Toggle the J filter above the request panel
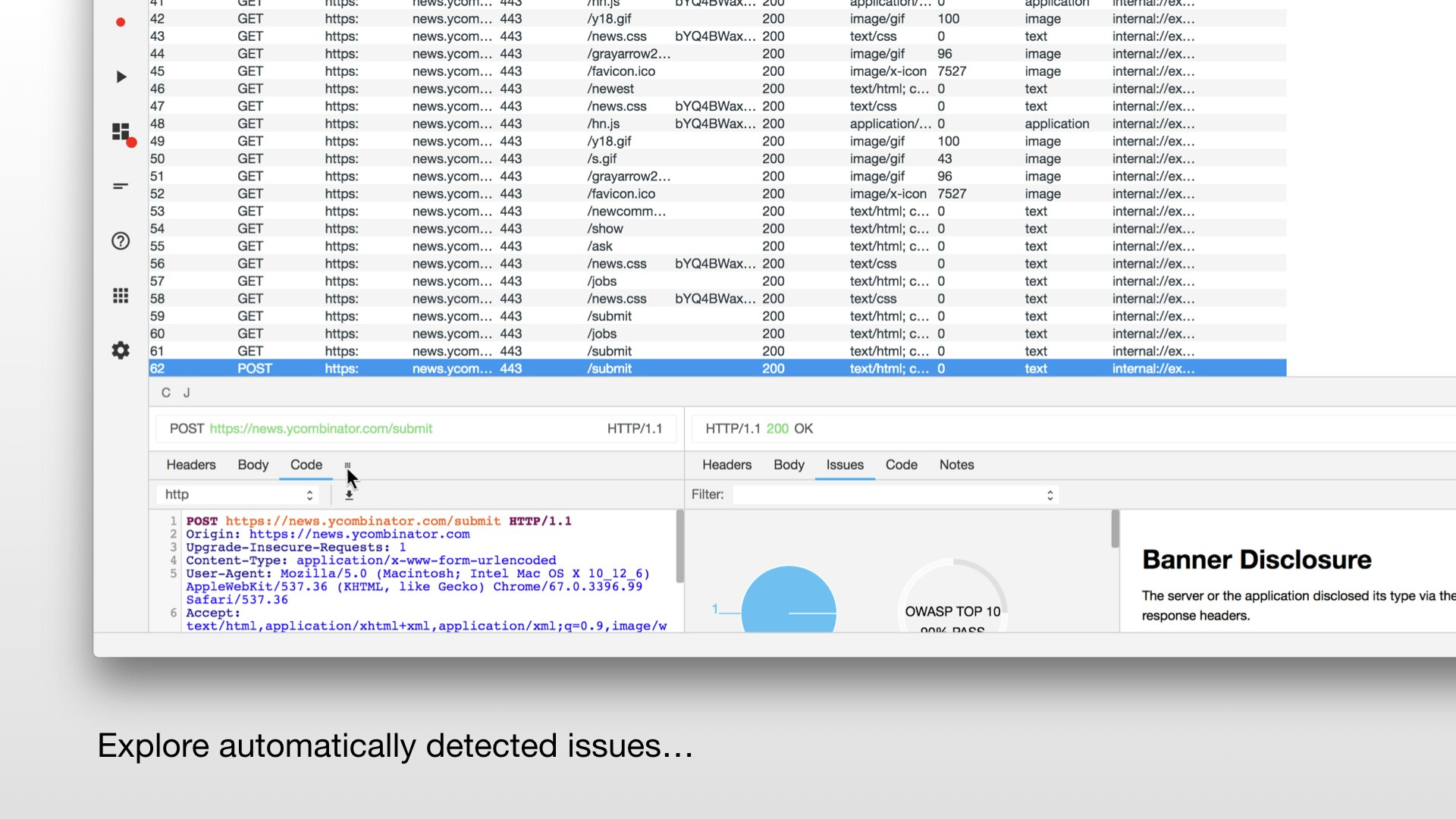 tap(185, 392)
